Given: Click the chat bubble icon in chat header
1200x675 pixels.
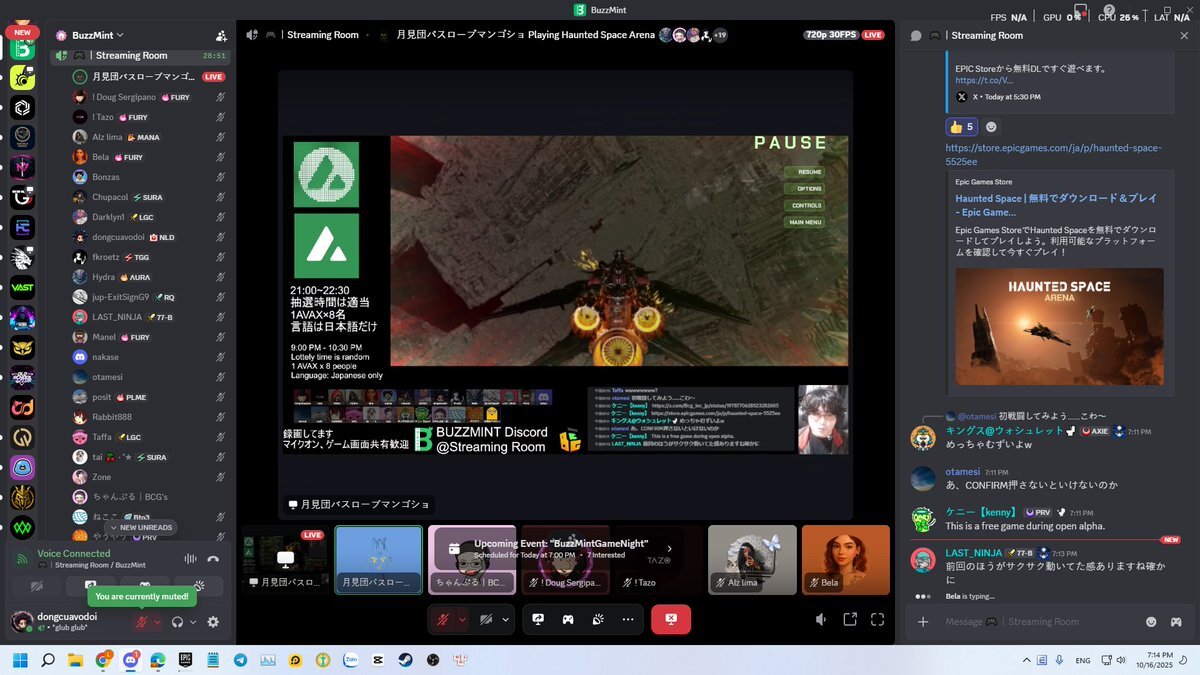Looking at the screenshot, I should tap(915, 35).
